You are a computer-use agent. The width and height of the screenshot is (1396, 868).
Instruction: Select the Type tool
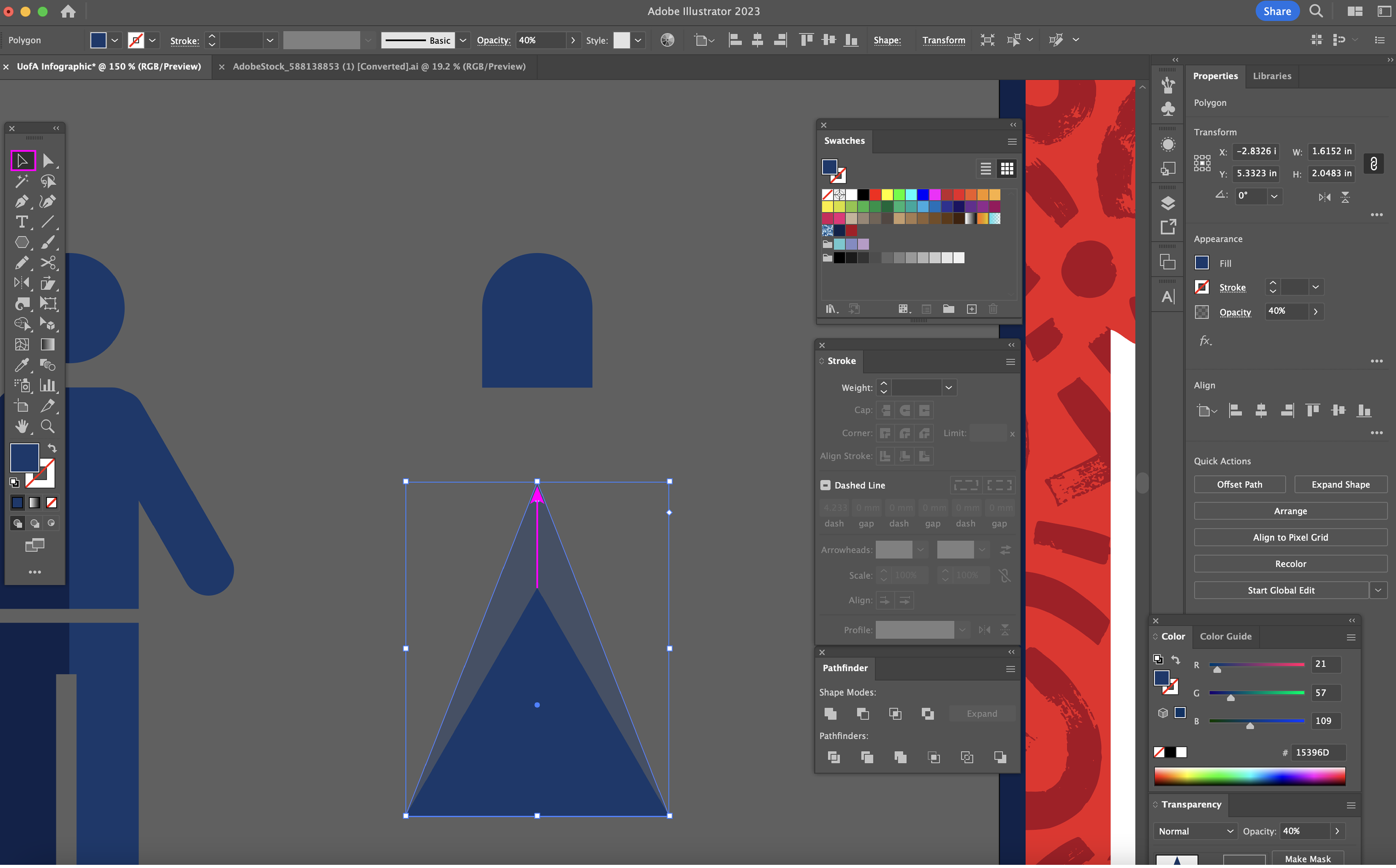(21, 222)
